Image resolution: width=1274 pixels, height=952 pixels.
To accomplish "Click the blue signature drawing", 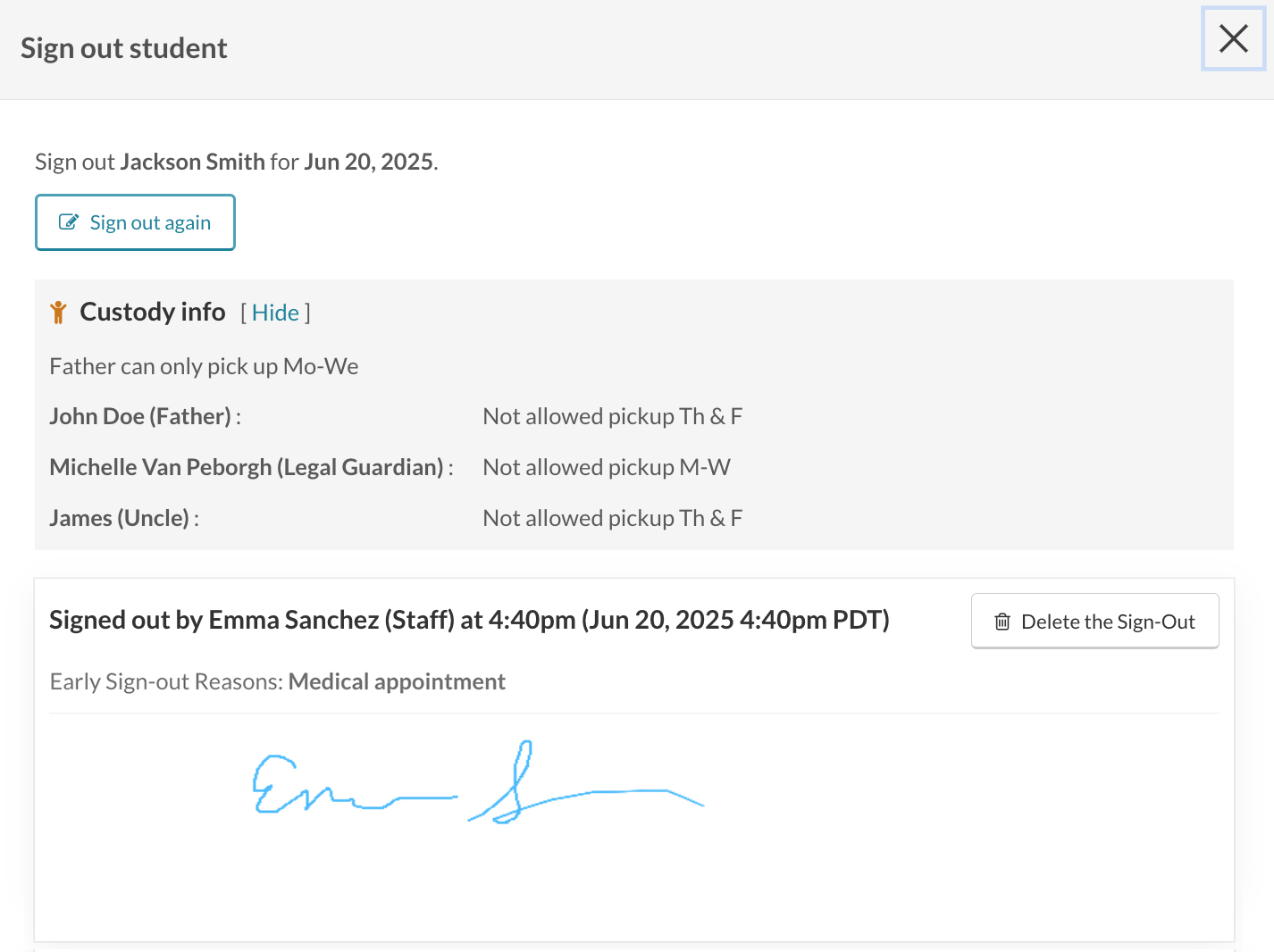I will (478, 782).
